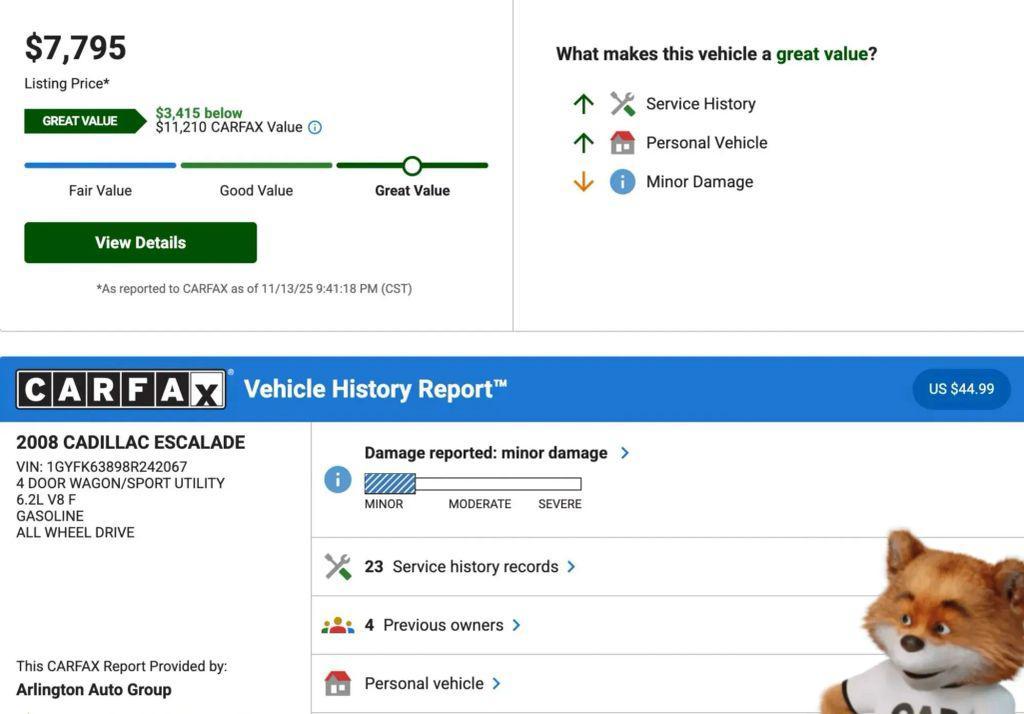Click the Minor Damage info icon
Viewport: 1024px width, 714px height.
point(622,182)
